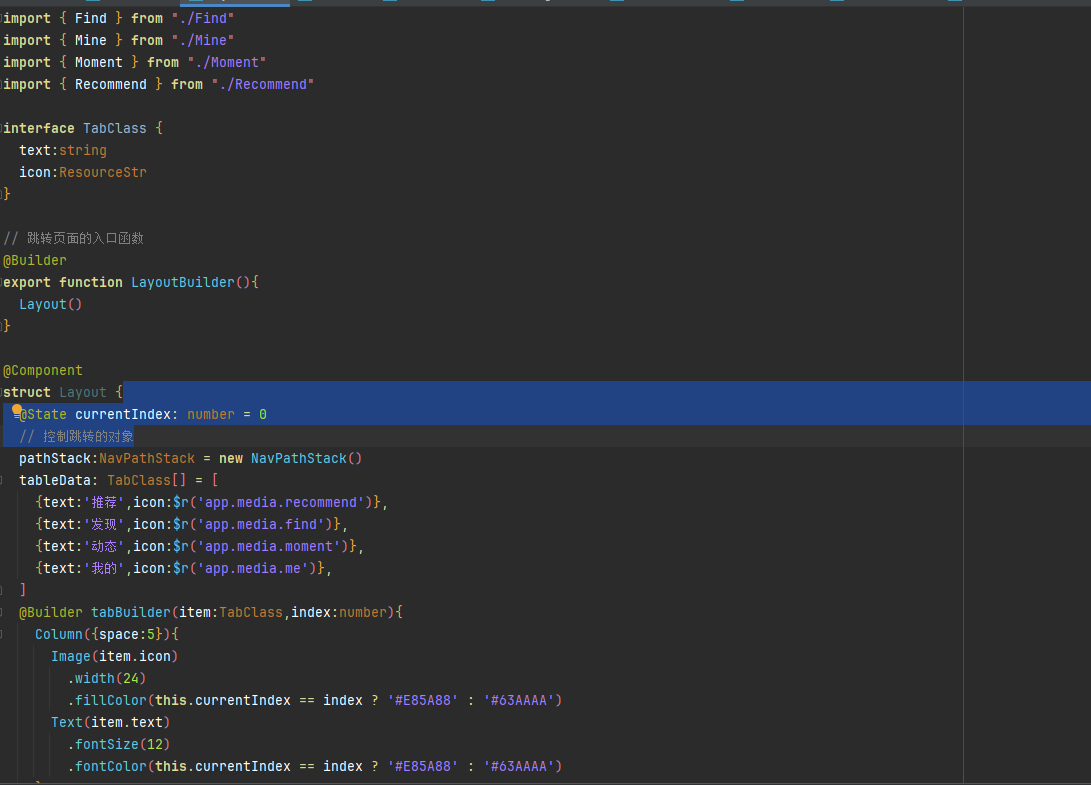This screenshot has width=1091, height=785.
Task: Click '#63AAAA' in the fillColor line
Action: point(519,700)
